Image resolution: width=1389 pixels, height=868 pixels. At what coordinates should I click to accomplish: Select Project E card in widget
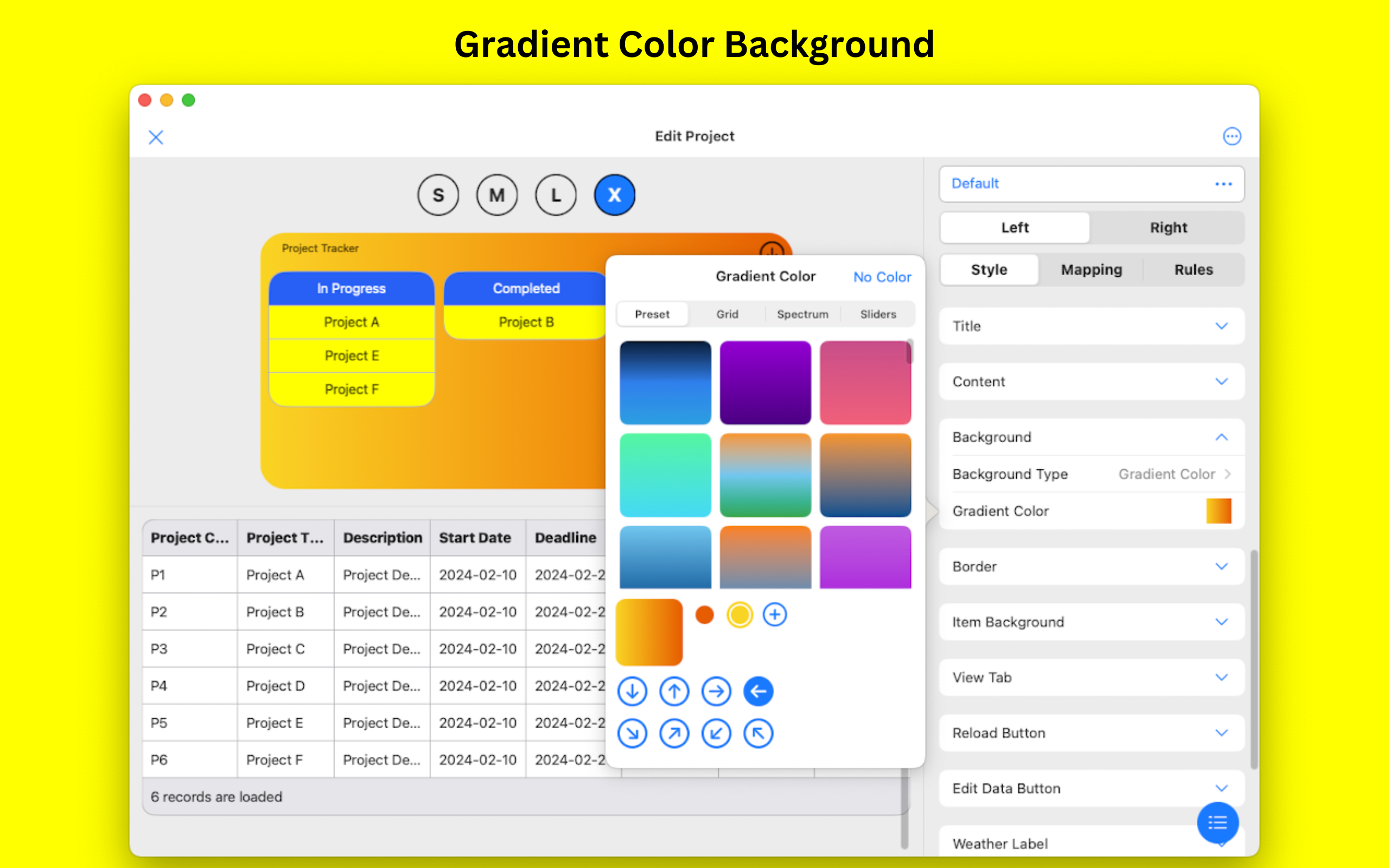pyautogui.click(x=351, y=356)
